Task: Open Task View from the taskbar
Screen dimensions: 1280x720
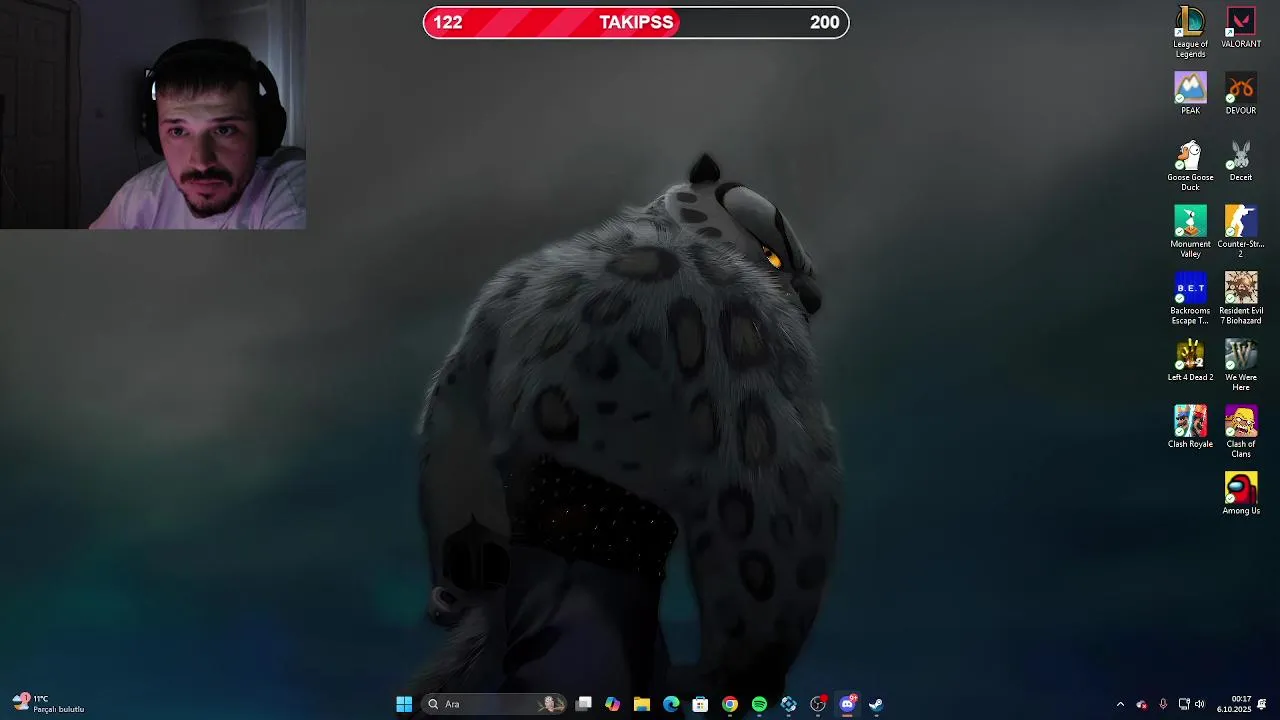Action: pyautogui.click(x=584, y=704)
